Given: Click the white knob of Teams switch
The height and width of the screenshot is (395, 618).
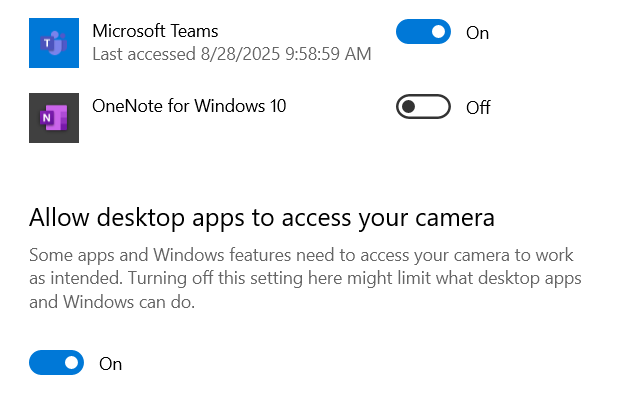Looking at the screenshot, I should pyautogui.click(x=438, y=32).
